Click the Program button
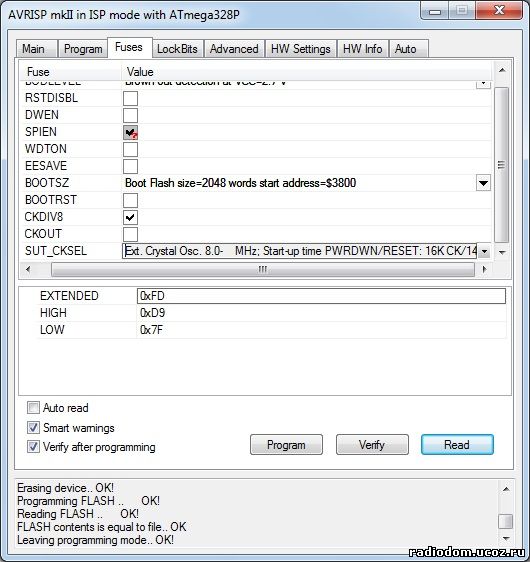The image size is (530, 562). pos(286,445)
